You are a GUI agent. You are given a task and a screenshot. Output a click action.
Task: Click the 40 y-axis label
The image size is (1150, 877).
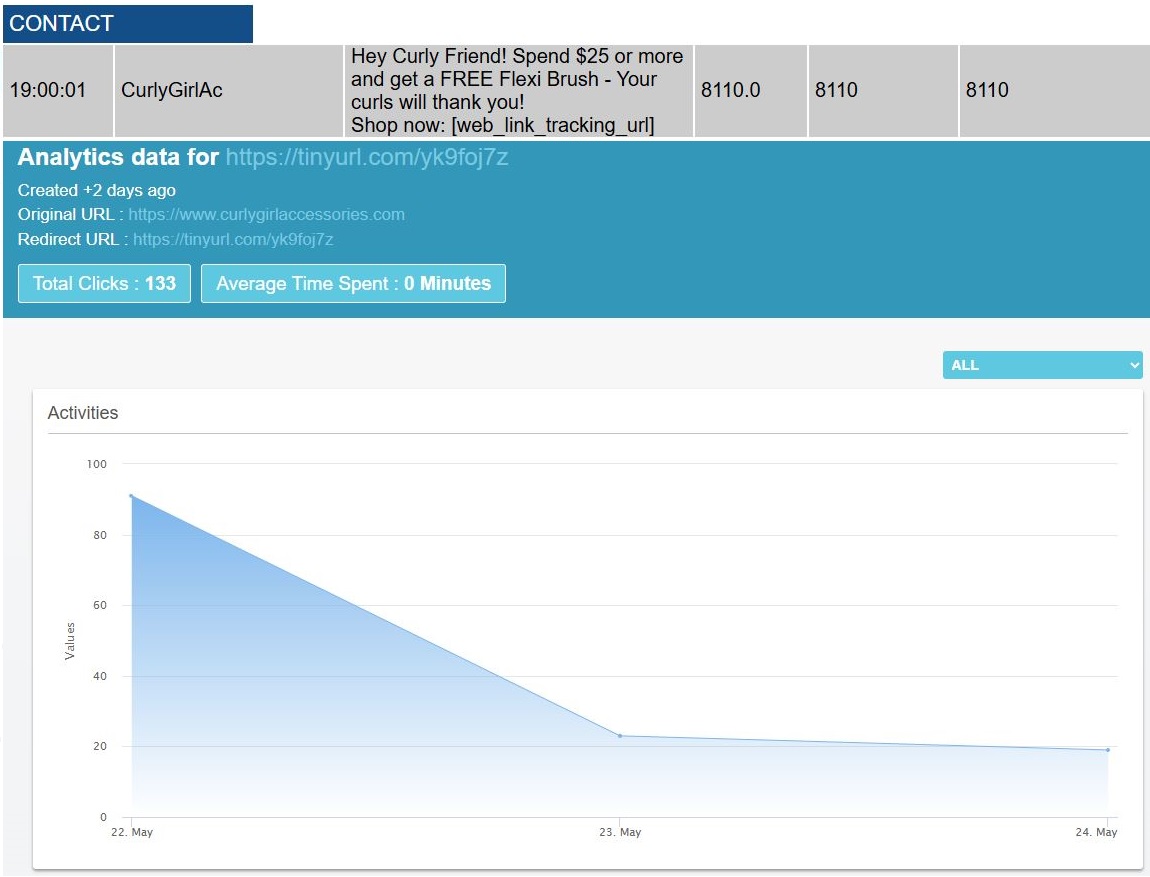[100, 676]
